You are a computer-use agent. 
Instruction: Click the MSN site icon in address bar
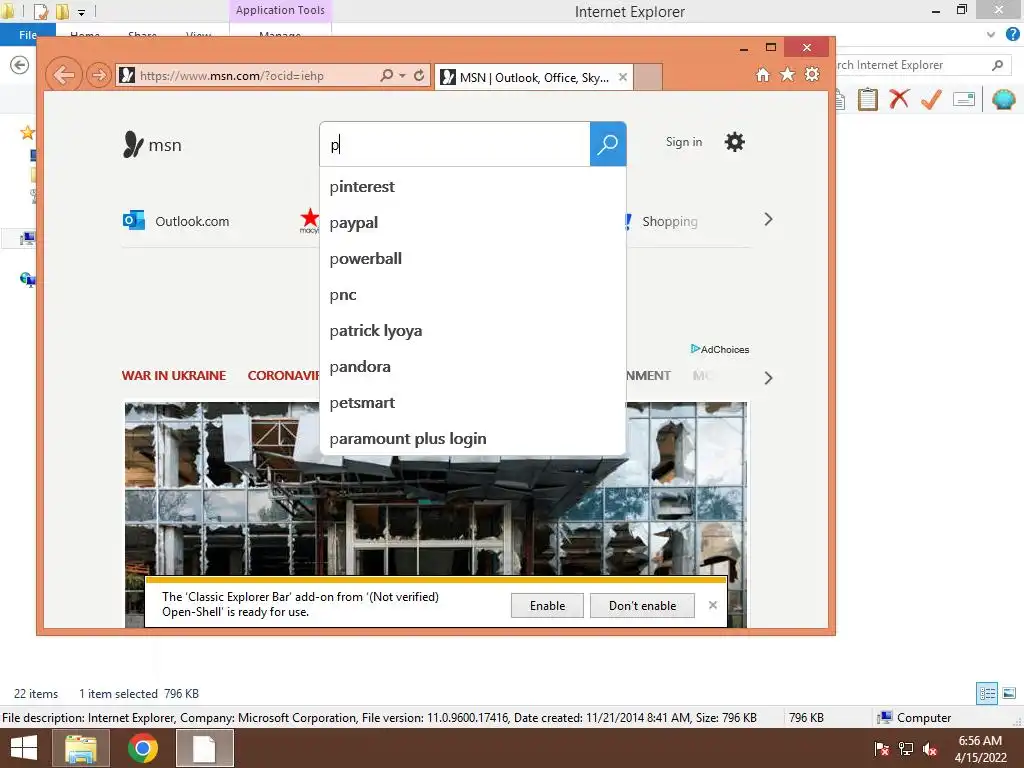click(x=127, y=75)
